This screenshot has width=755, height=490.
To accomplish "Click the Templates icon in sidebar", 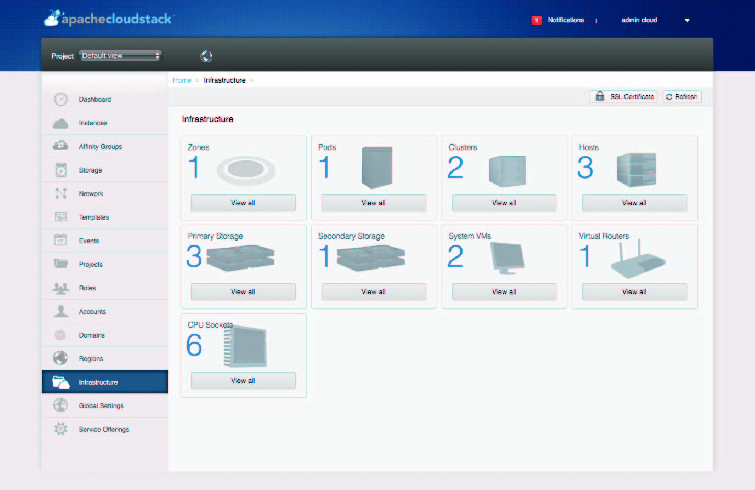I will 61,217.
